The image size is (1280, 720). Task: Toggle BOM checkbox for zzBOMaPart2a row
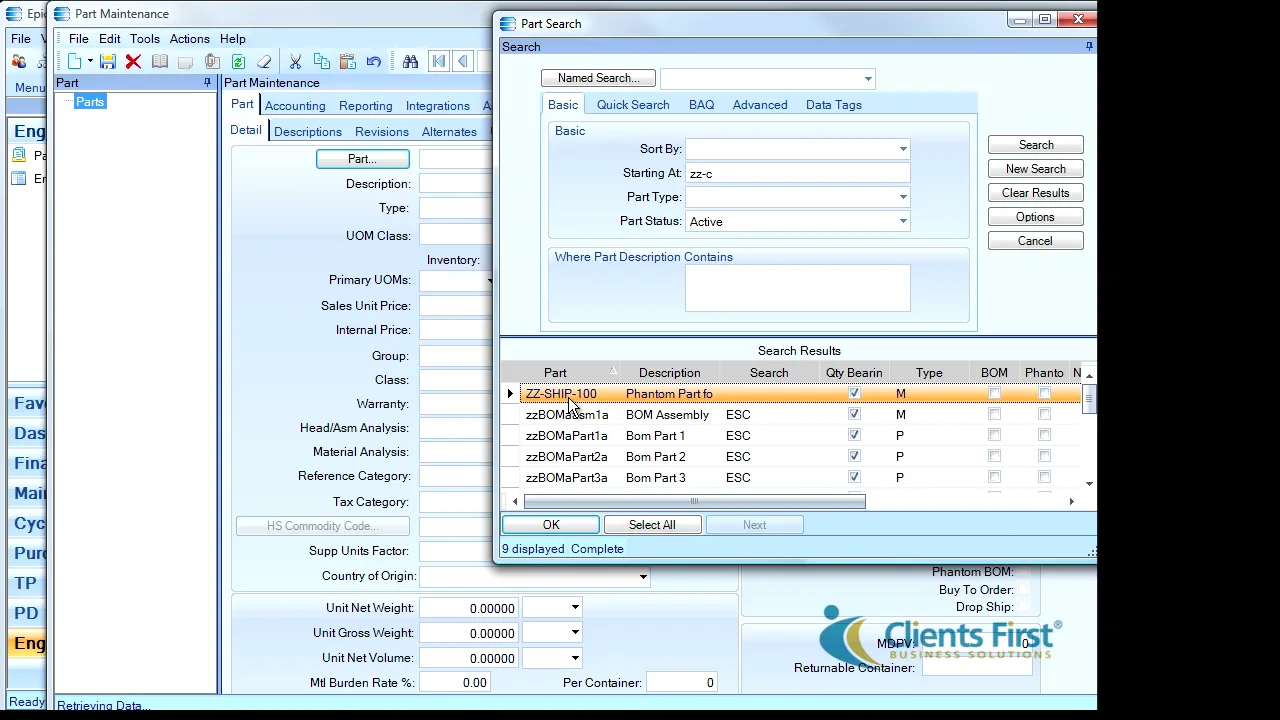coord(994,457)
